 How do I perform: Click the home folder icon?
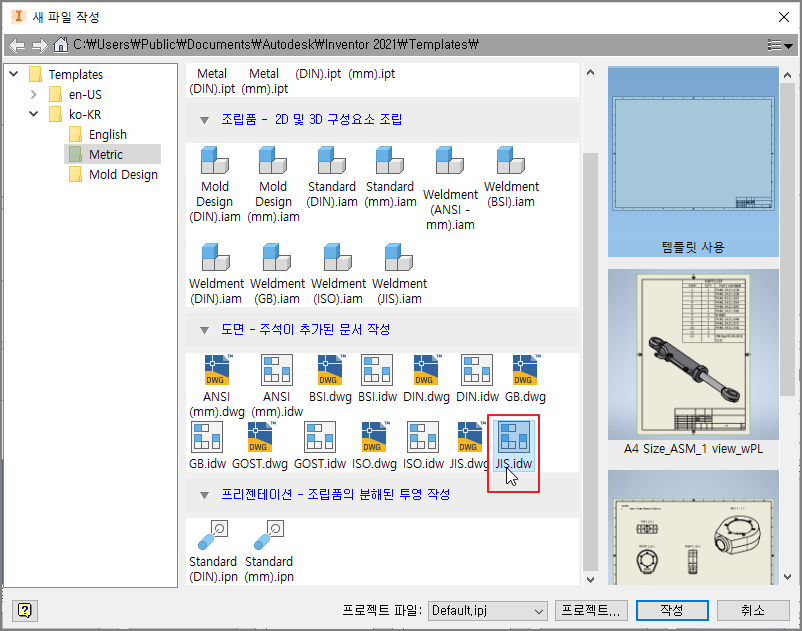(61, 45)
